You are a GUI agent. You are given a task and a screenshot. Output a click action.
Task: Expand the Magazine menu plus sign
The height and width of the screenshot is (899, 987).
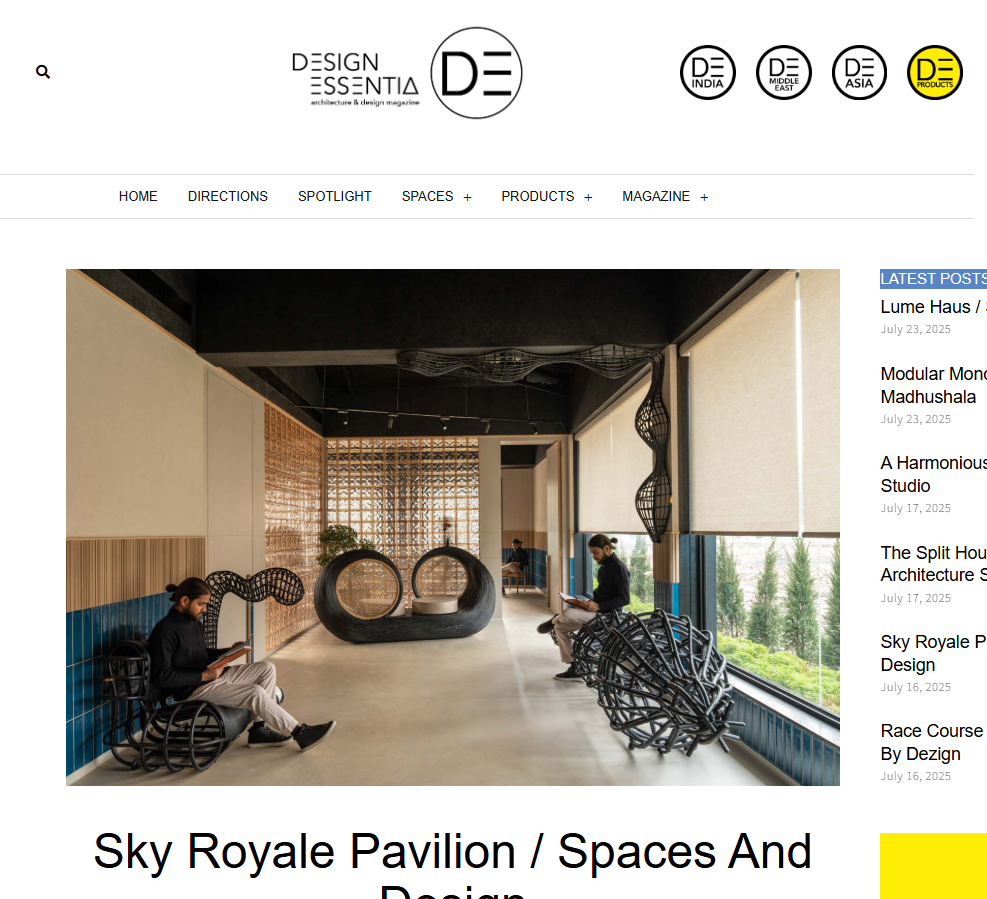(704, 198)
